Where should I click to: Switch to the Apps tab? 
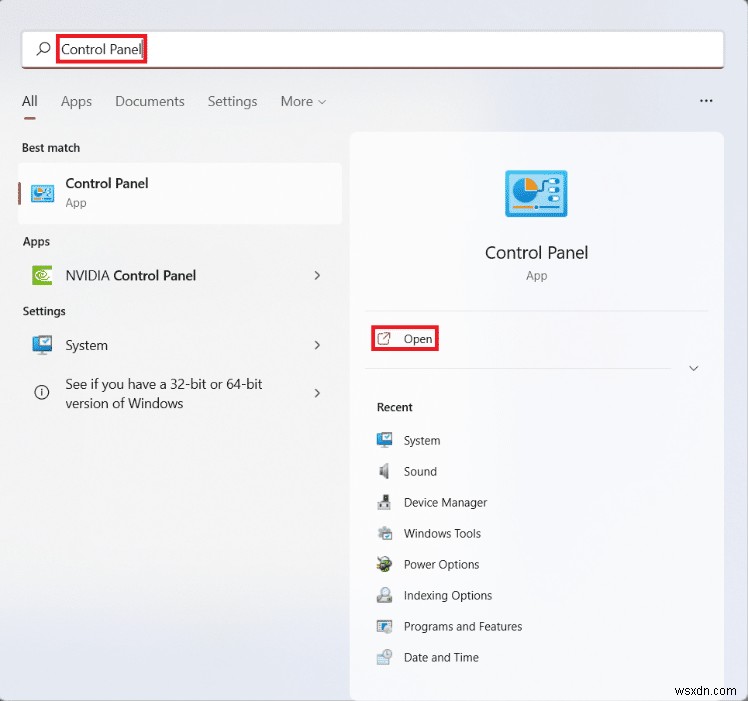click(76, 101)
